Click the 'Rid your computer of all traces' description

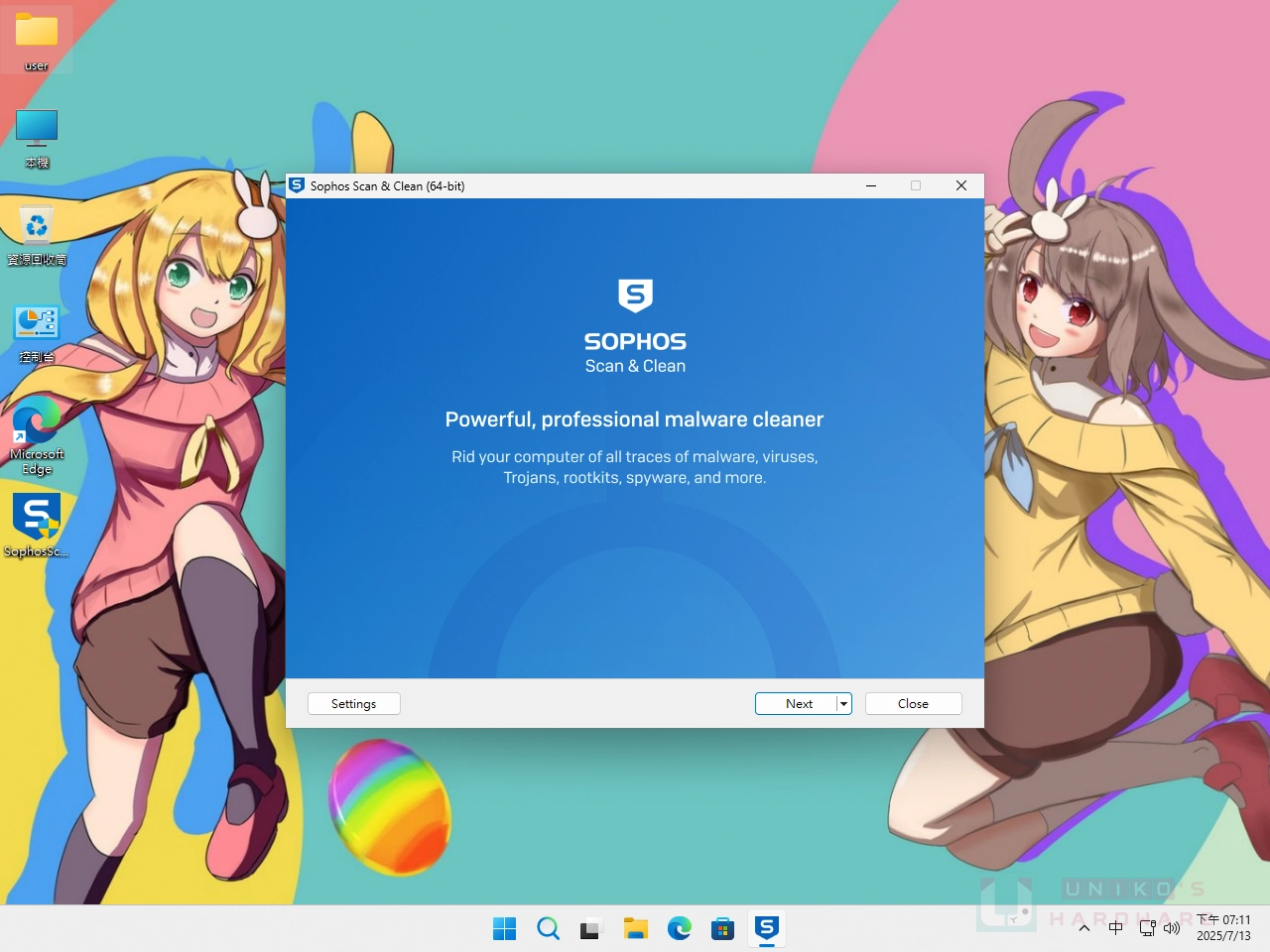(x=635, y=467)
